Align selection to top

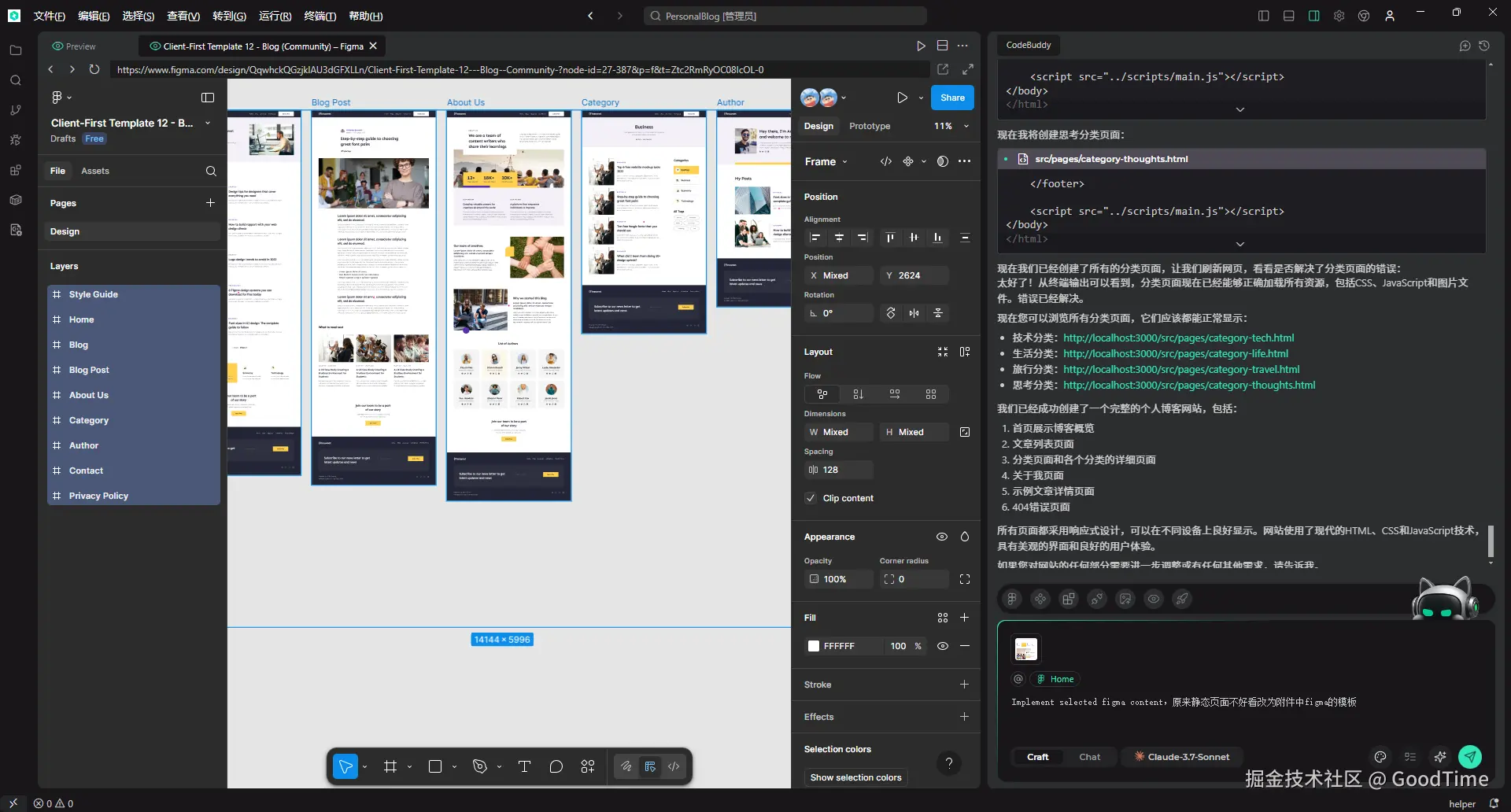[890, 238]
